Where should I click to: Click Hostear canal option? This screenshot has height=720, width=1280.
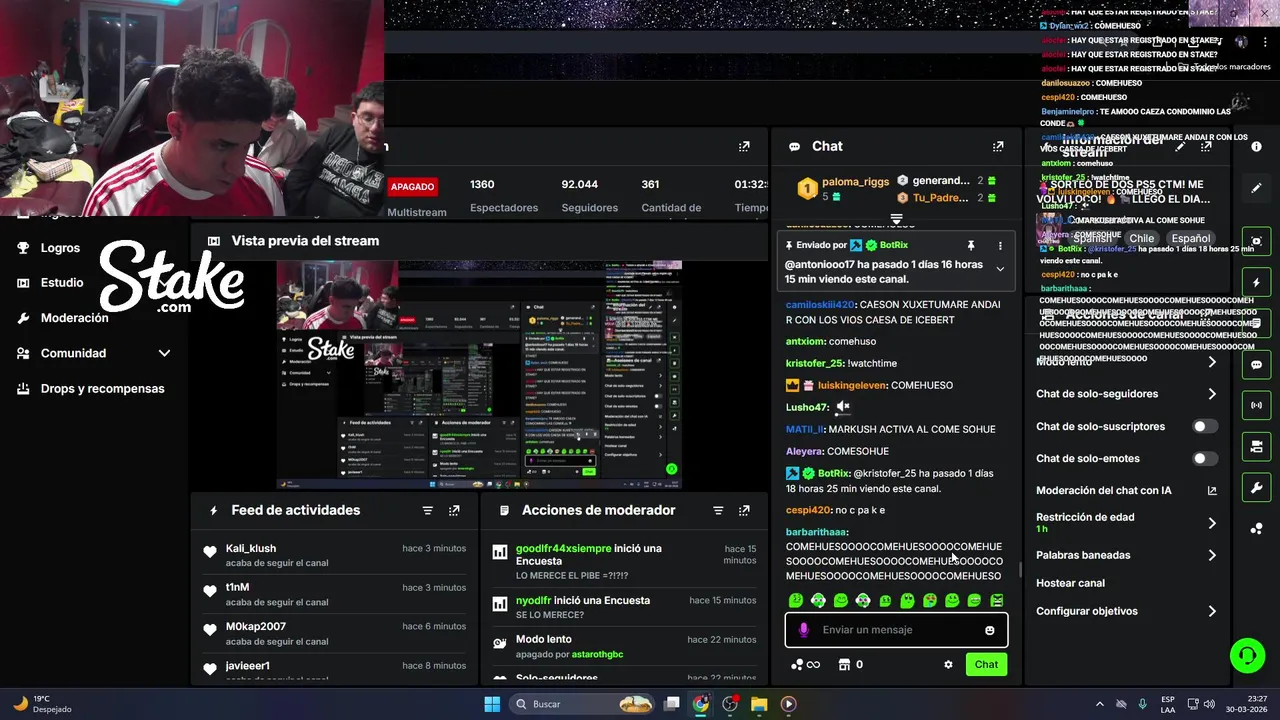click(x=1070, y=583)
